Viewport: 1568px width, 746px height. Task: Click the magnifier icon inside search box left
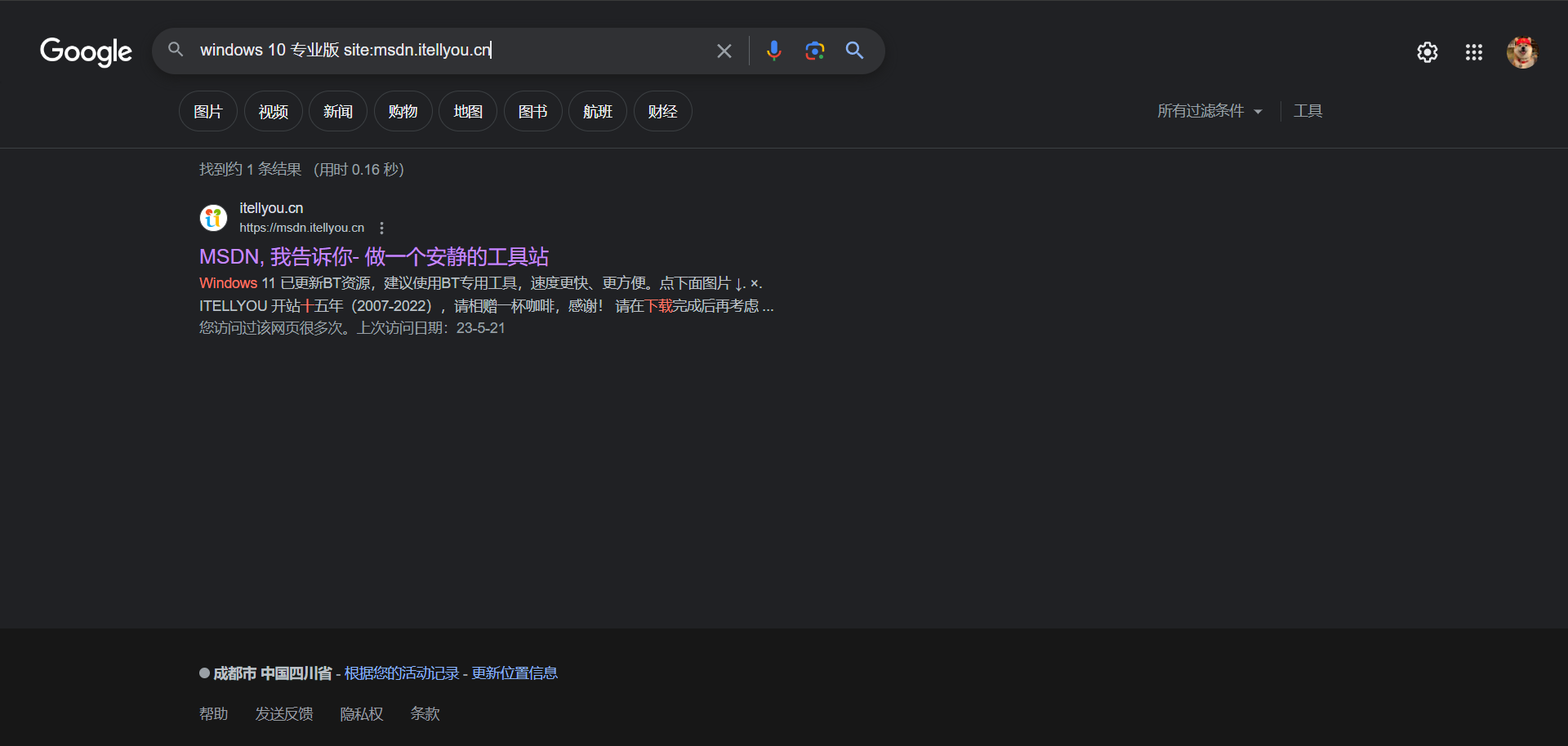point(176,50)
